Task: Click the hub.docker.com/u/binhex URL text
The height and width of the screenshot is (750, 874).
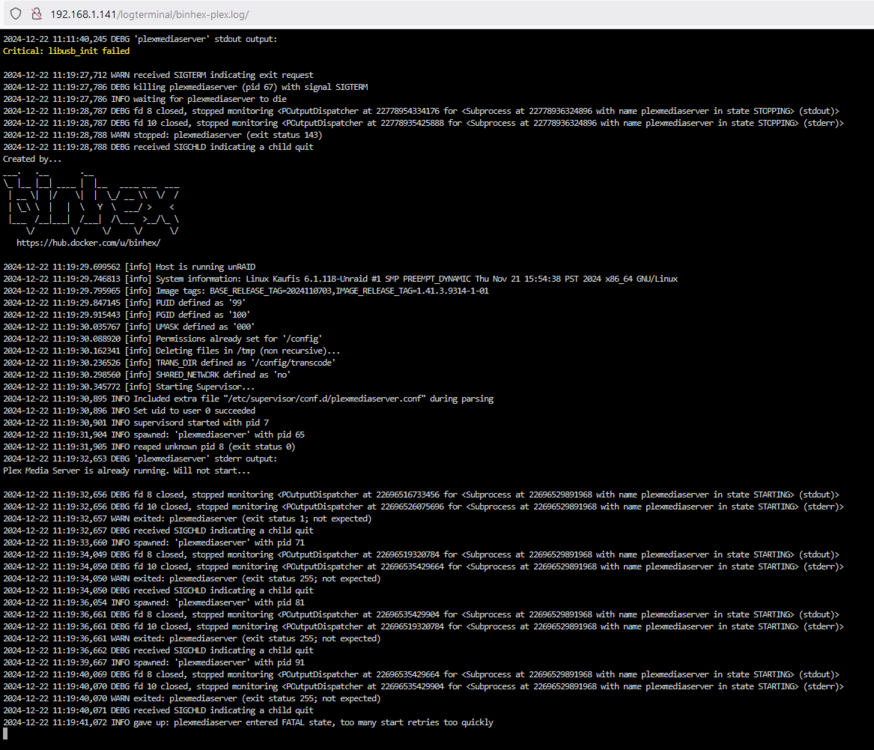Action: [89, 243]
